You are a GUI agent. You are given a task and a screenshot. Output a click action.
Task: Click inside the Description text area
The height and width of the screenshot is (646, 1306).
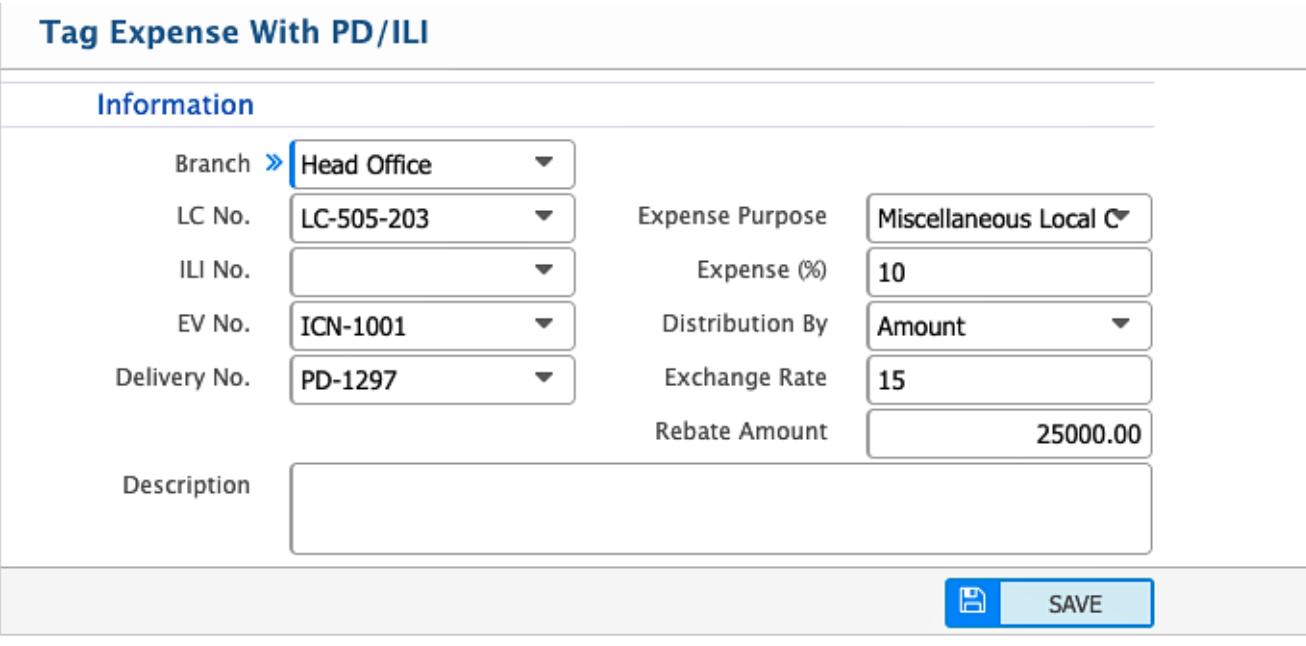(x=720, y=508)
